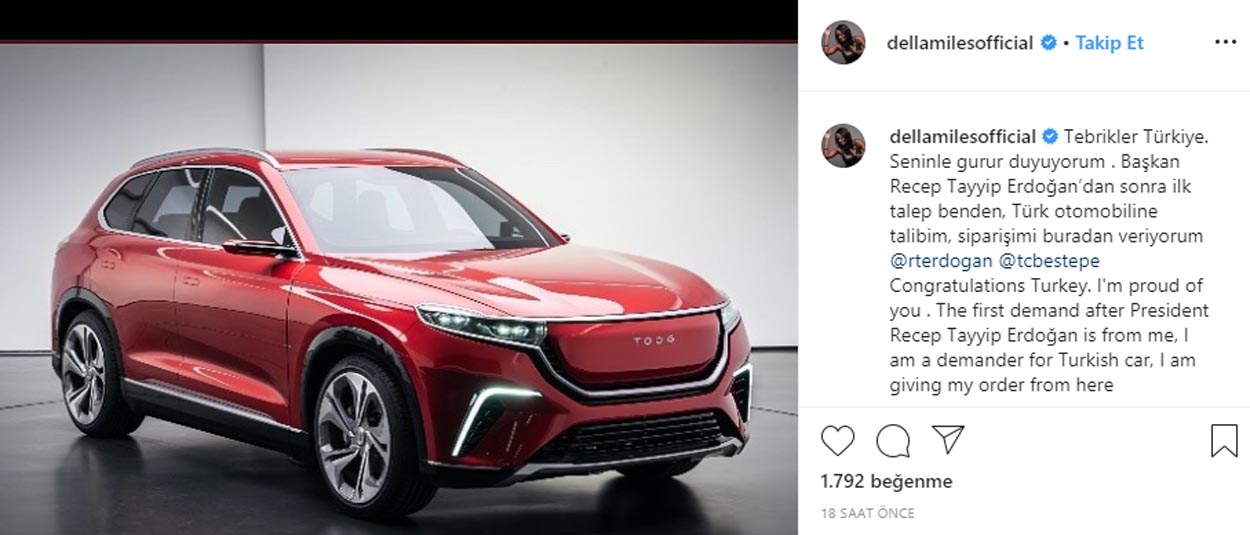Open comments via speech bubble icon
This screenshot has width=1250, height=535.
pyautogui.click(x=893, y=441)
